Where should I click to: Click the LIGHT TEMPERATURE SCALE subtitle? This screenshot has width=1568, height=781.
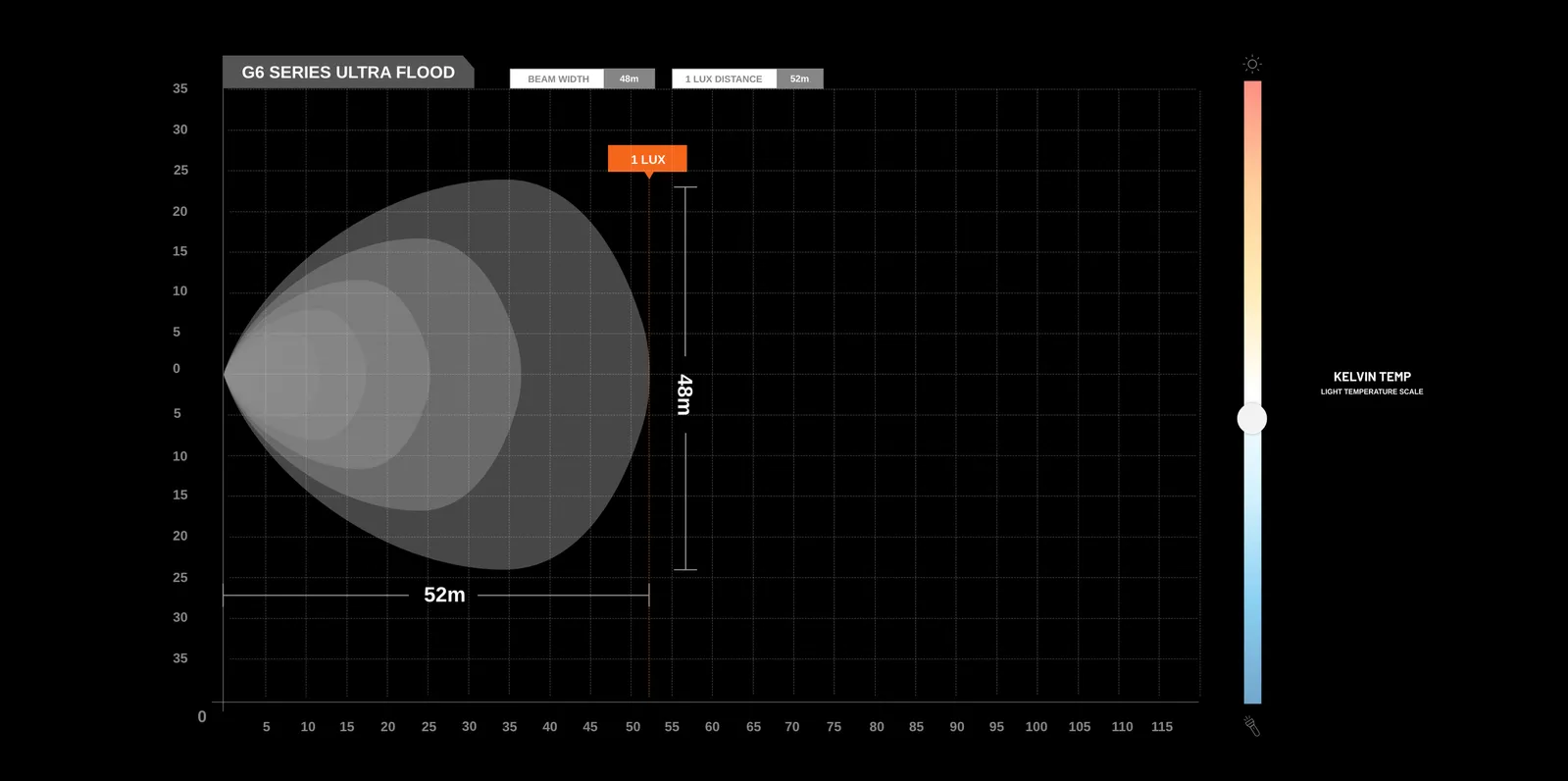[1371, 391]
